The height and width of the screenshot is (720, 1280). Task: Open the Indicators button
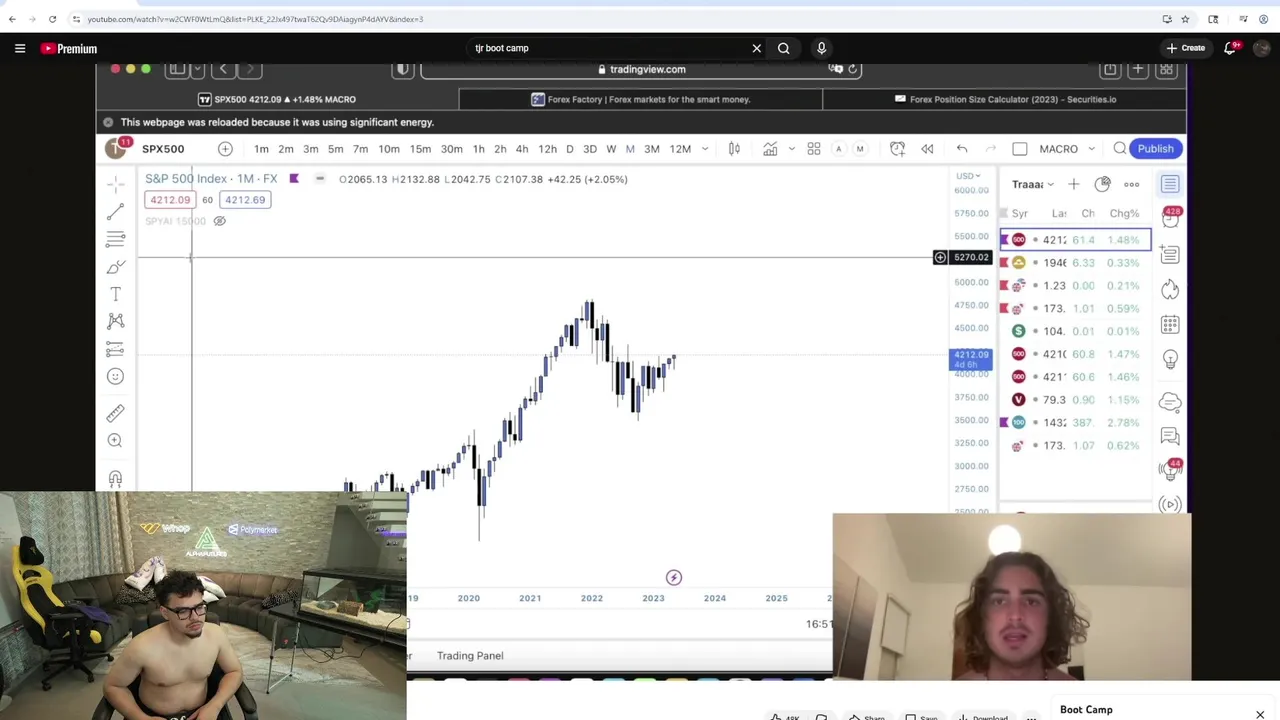tap(770, 149)
